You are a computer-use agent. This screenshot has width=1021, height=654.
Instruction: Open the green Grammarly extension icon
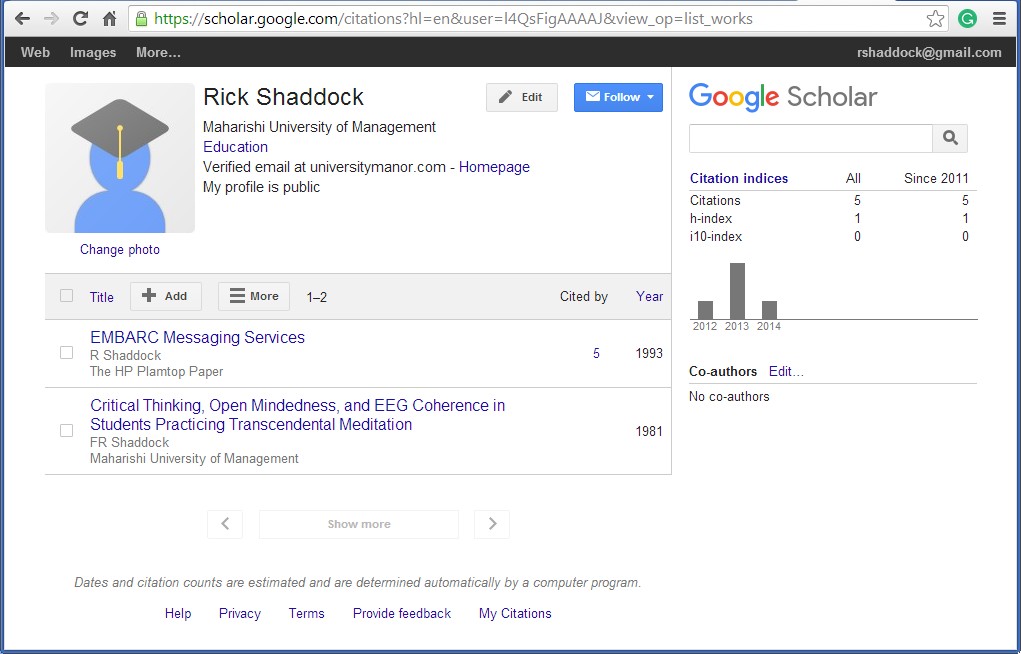(x=968, y=19)
